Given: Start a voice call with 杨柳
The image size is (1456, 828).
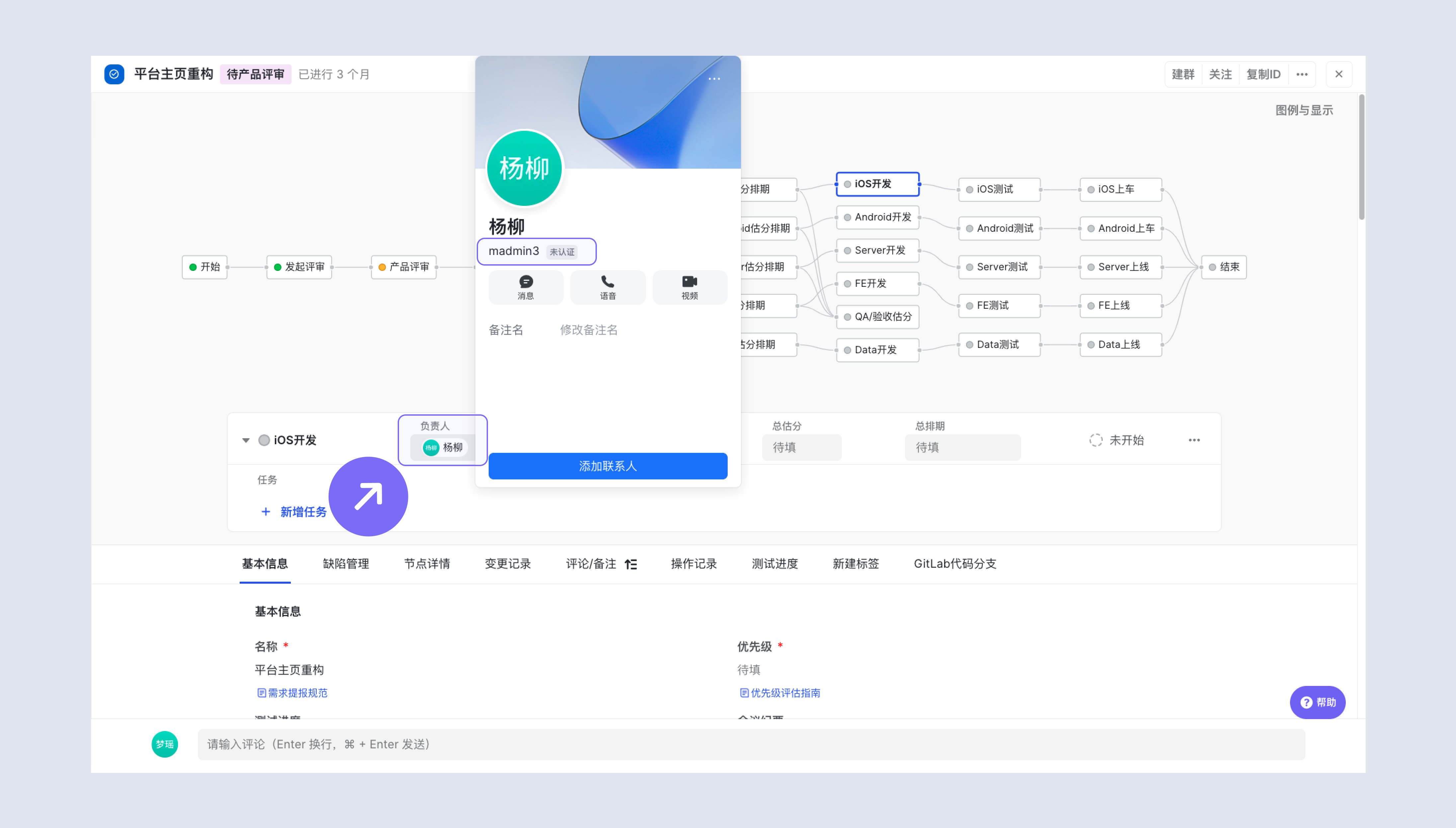Looking at the screenshot, I should coord(608,287).
